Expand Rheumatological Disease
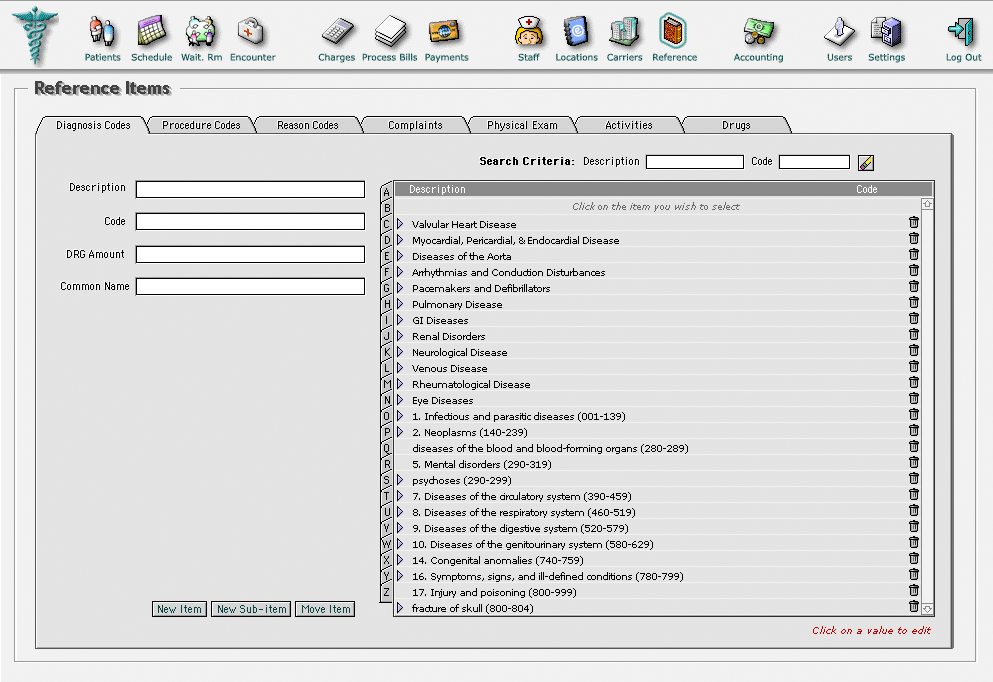 pos(400,384)
